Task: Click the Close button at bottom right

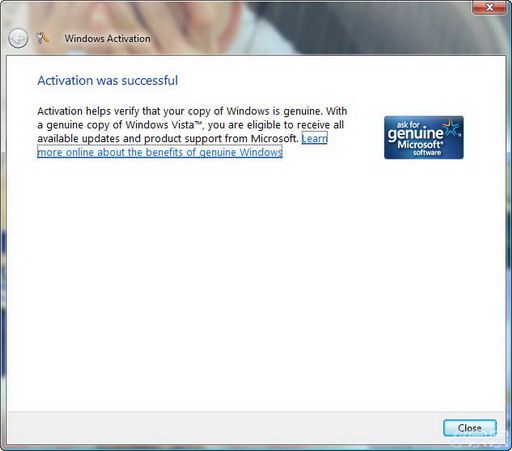Action: tap(470, 428)
